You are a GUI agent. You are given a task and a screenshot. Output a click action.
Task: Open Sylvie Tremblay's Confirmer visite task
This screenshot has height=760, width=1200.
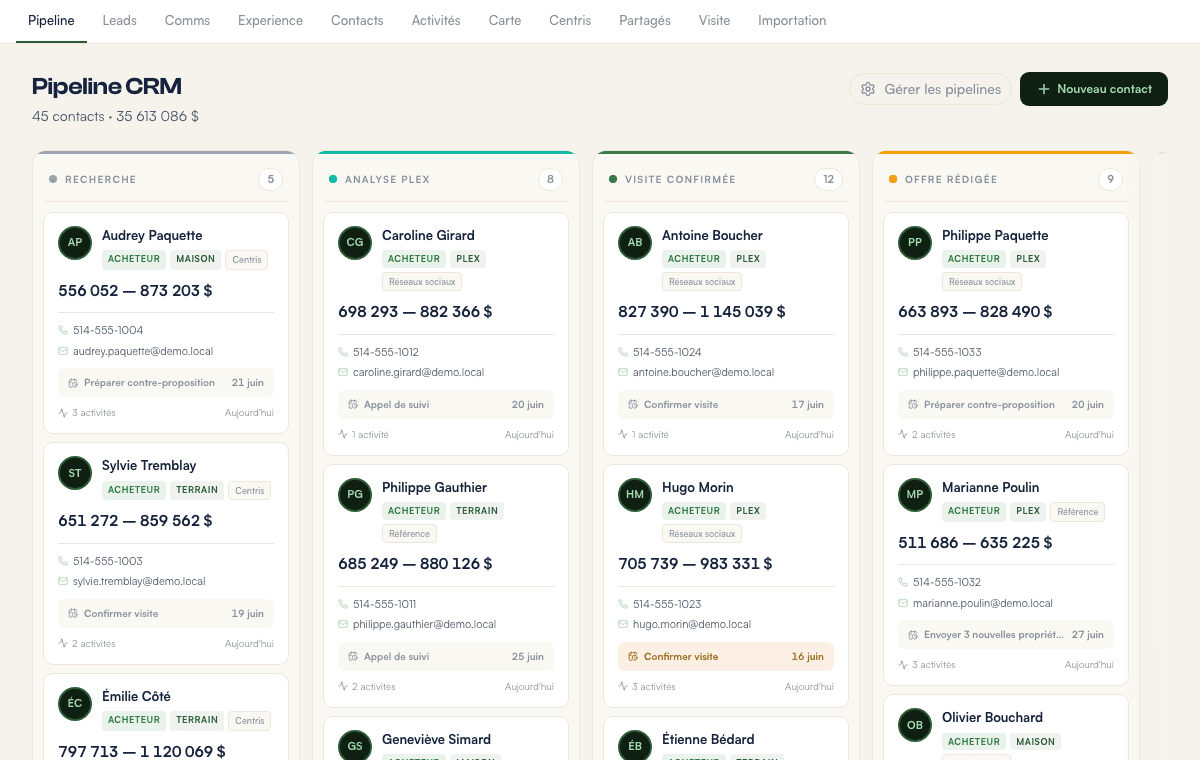click(x=166, y=613)
